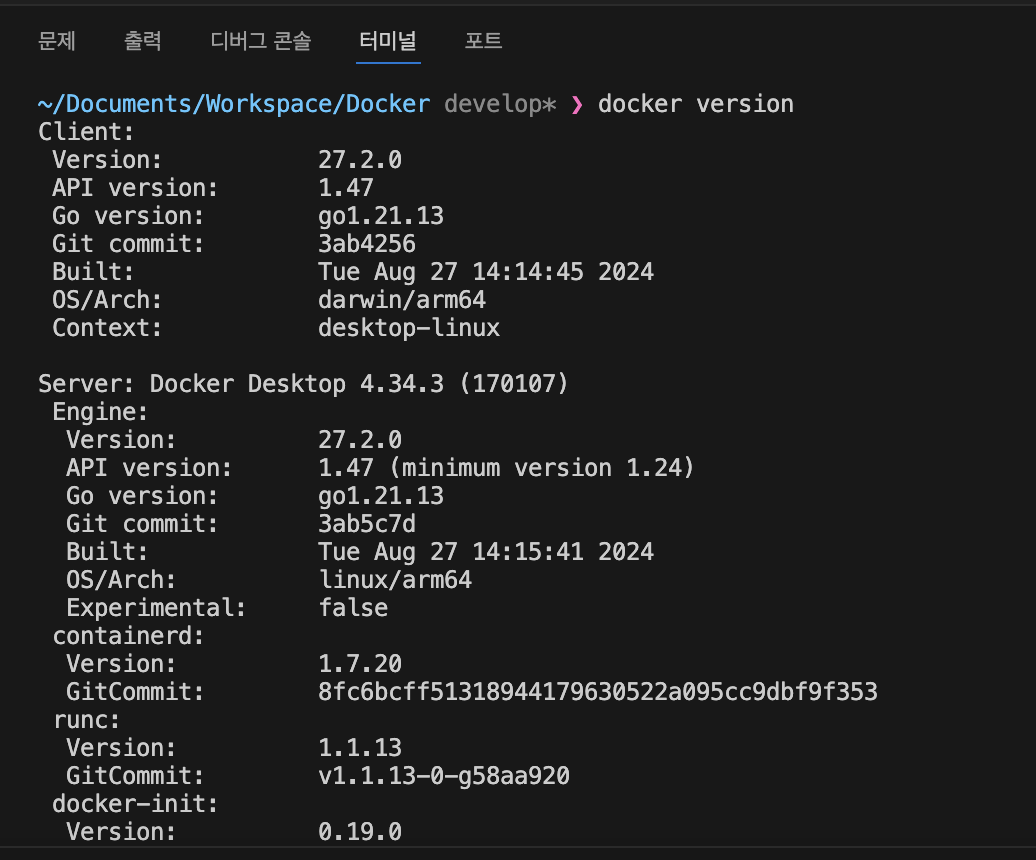Click the docker-init: heading
Viewport: 1036px width, 860px height.
click(x=135, y=804)
